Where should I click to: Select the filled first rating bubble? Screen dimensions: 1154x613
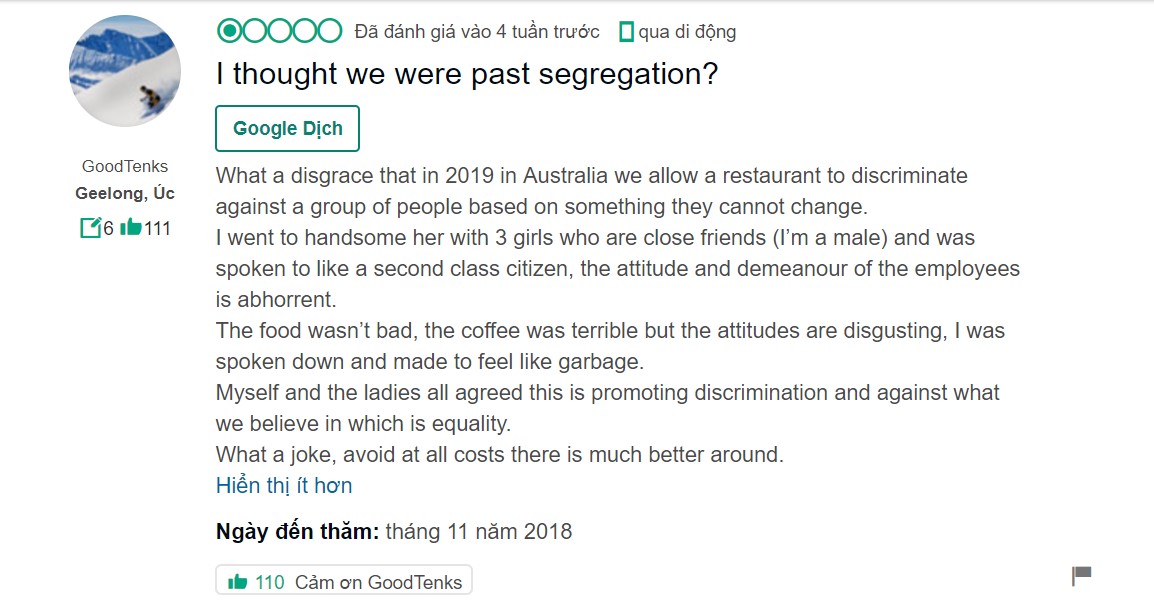[230, 31]
